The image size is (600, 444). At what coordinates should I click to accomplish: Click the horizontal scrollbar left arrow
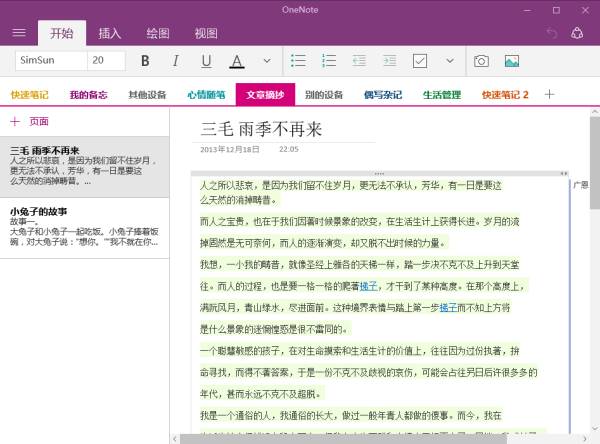coord(175,439)
